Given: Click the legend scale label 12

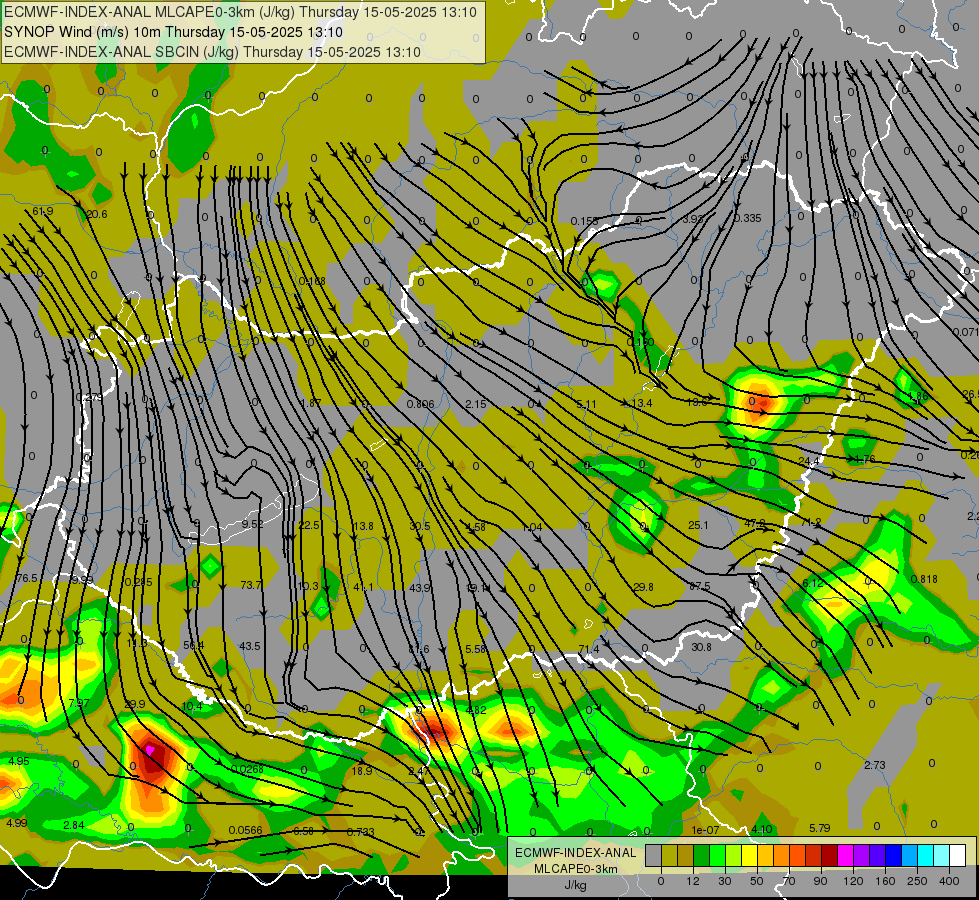Looking at the screenshot, I should 693,881.
